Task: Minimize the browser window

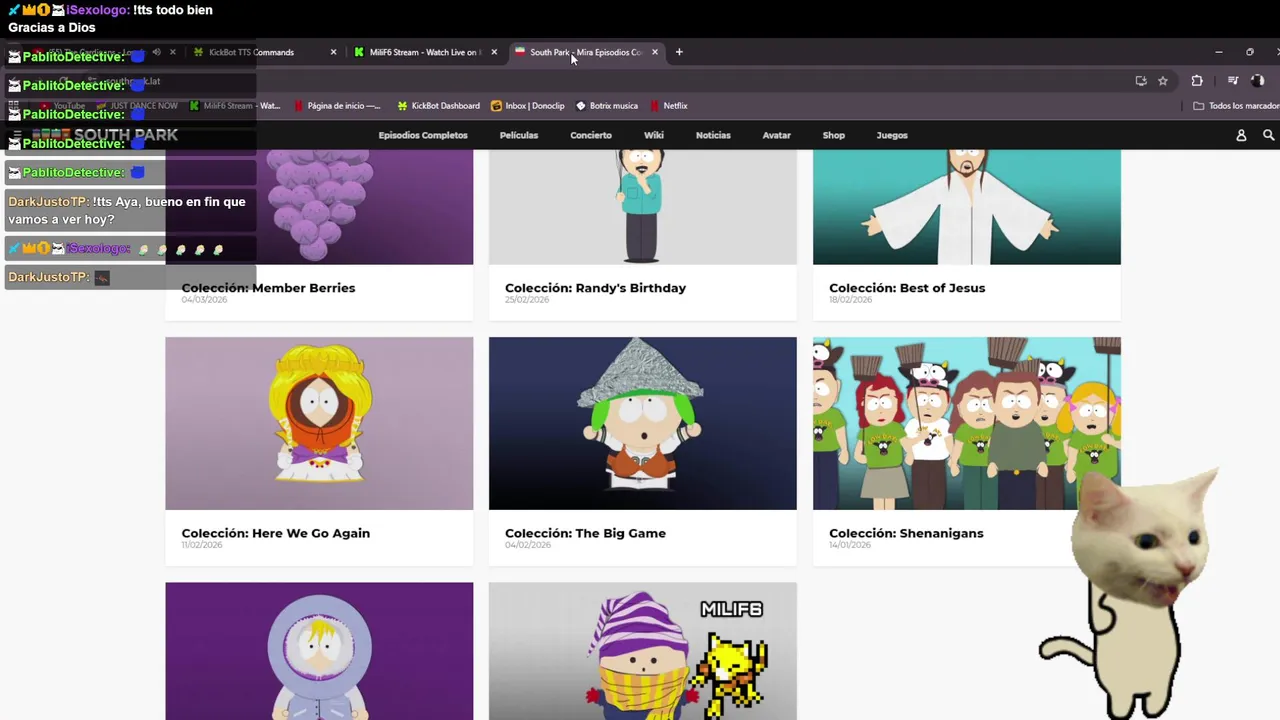Action: click(x=1218, y=52)
